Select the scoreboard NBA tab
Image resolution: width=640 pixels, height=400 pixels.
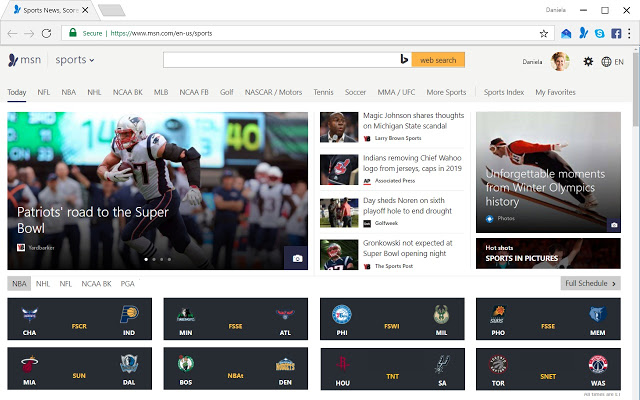coord(19,284)
